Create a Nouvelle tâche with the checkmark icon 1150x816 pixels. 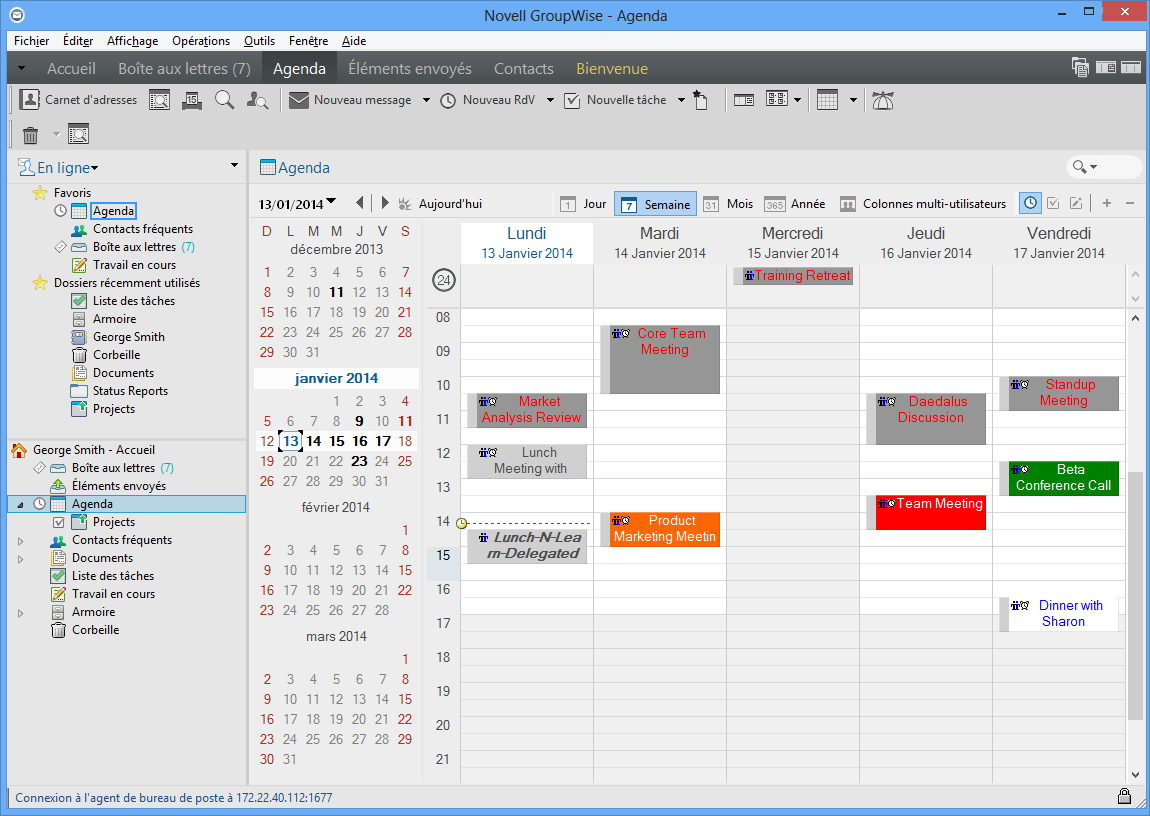tap(572, 99)
